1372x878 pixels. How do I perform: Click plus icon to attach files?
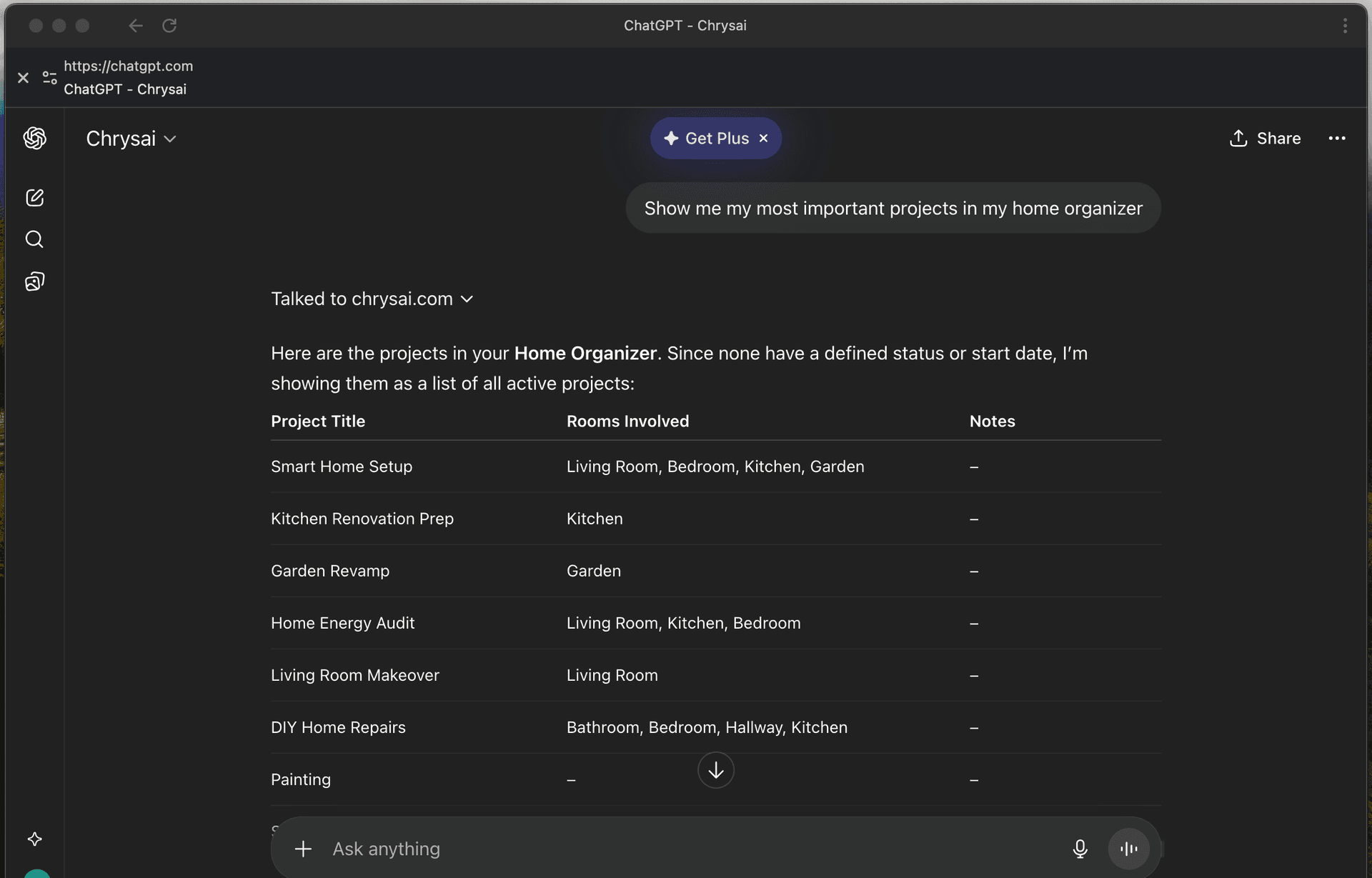click(303, 849)
